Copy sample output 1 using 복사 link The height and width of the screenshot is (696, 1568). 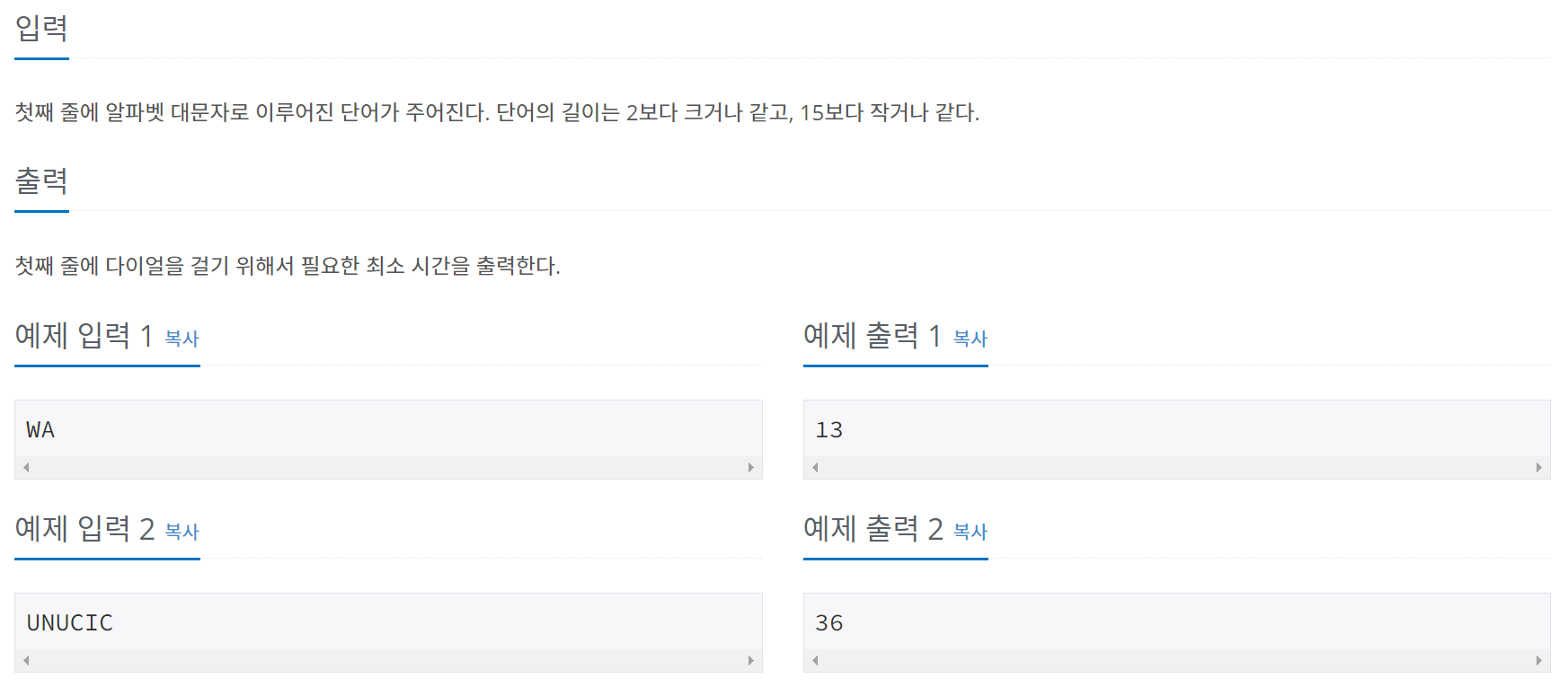coord(970,339)
